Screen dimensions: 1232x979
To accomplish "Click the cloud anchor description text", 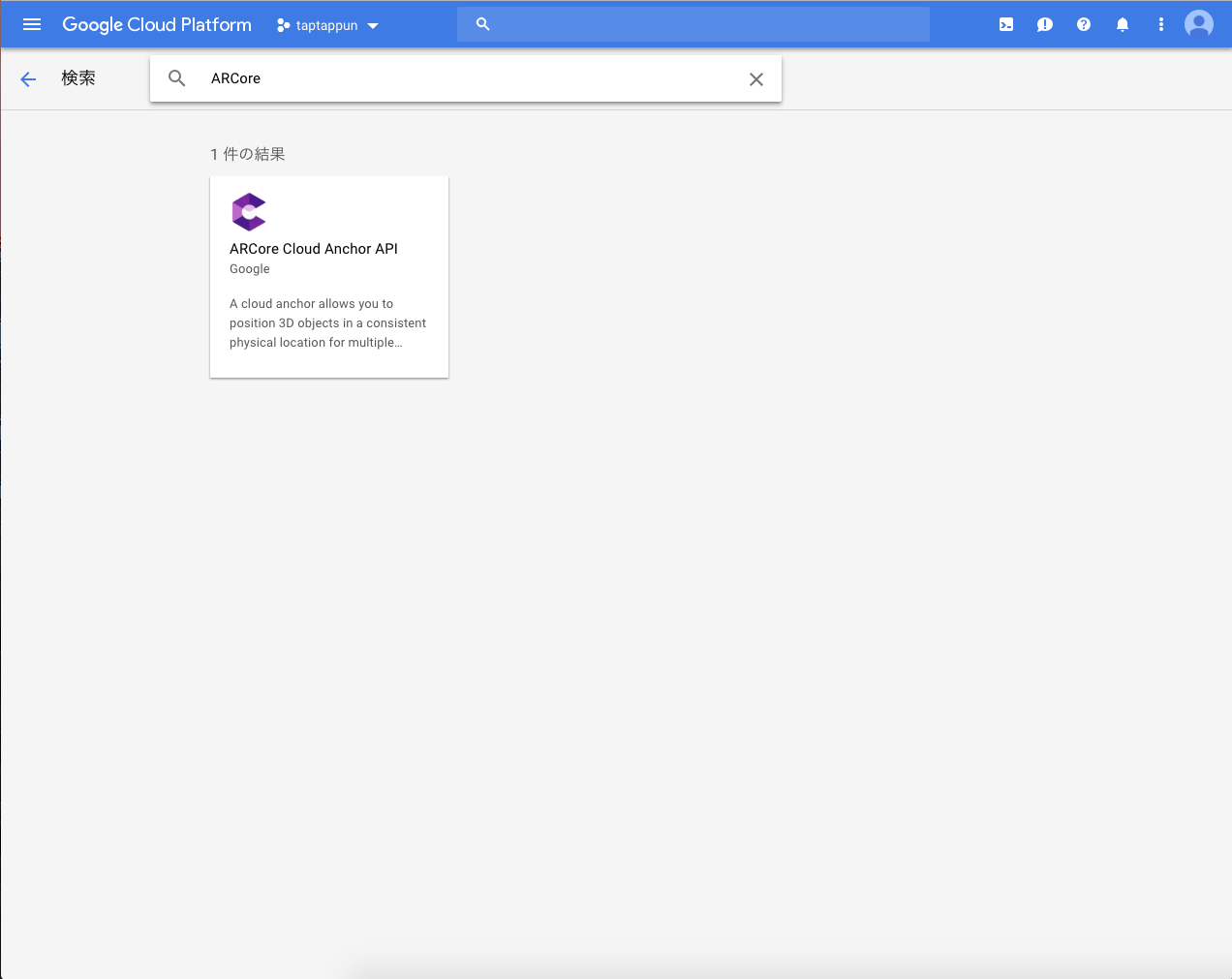I will (327, 323).
